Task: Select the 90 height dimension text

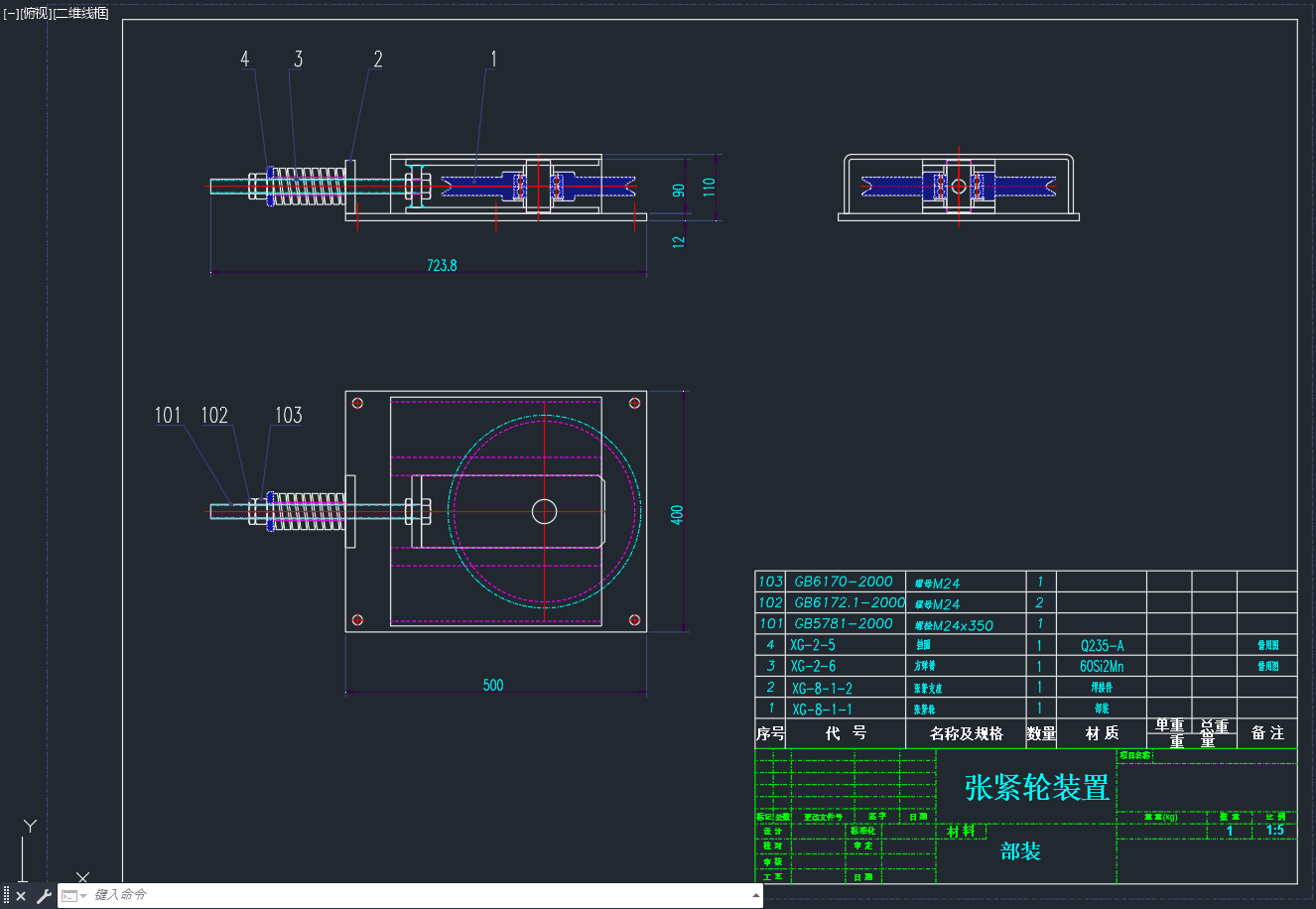Action: 679,191
